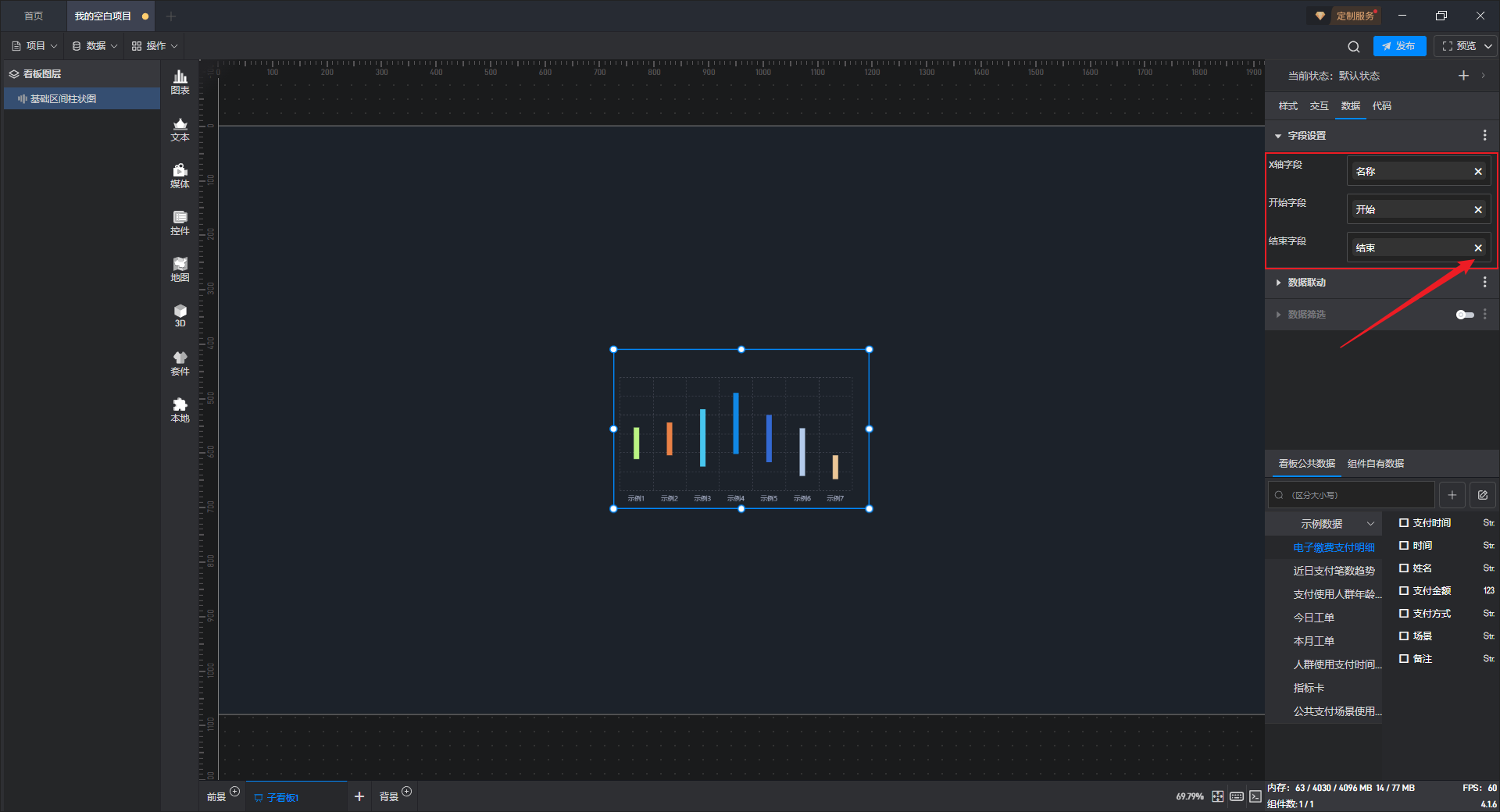
Task: Click the keyboard shortcuts icon in status bar
Action: 1237,796
